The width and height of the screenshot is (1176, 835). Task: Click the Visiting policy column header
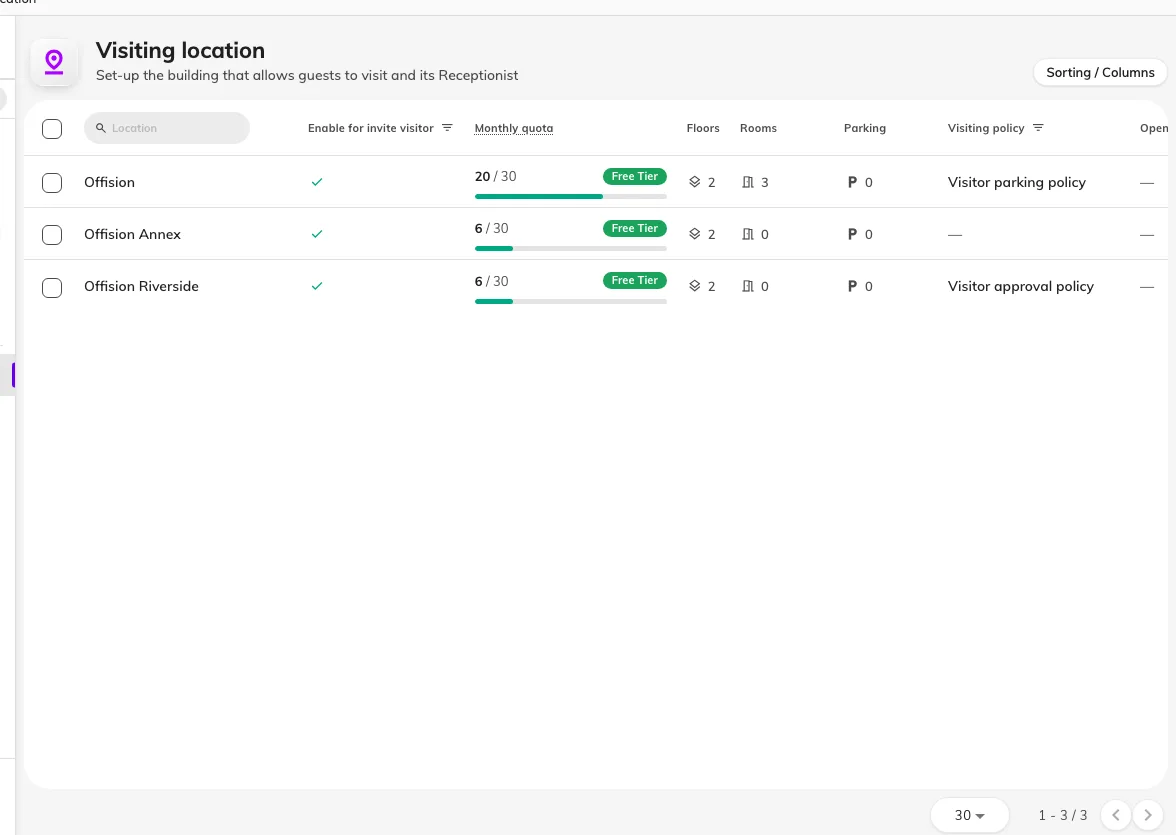click(986, 128)
